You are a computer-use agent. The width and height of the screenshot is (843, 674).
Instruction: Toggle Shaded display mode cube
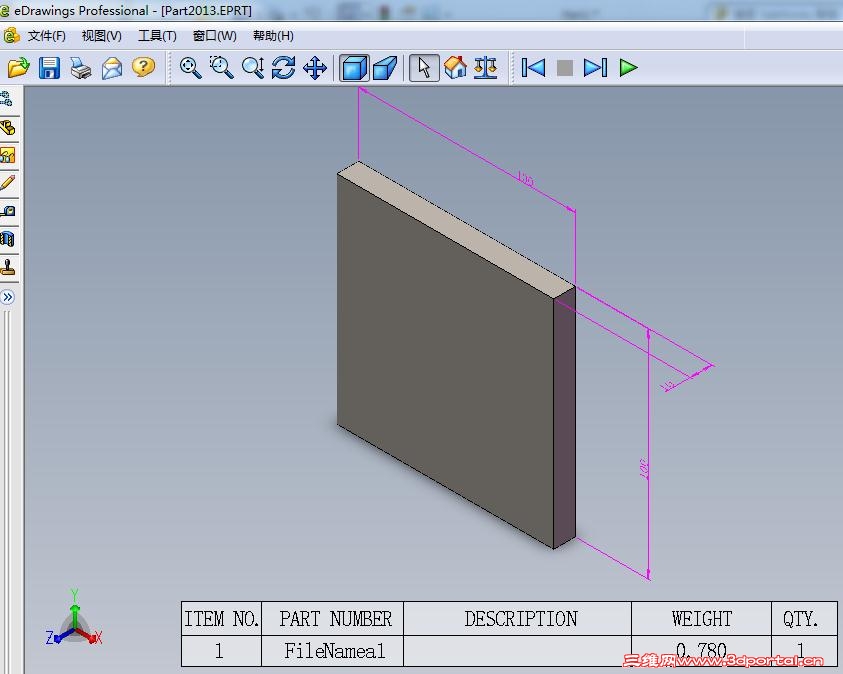(354, 68)
